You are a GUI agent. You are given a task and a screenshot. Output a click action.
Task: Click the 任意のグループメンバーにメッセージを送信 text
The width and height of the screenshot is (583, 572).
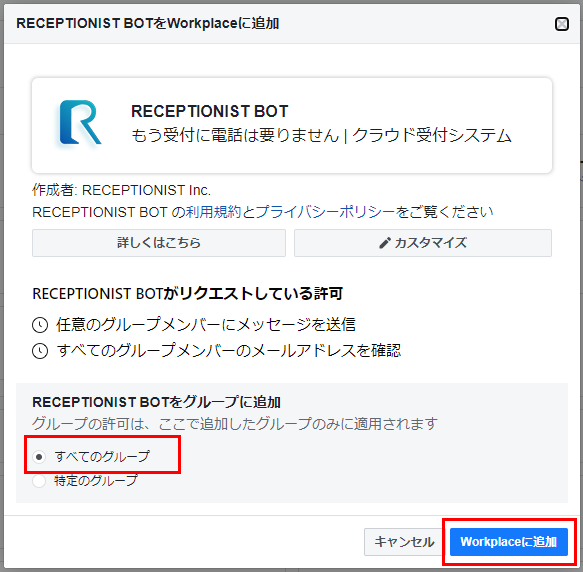coord(206,325)
